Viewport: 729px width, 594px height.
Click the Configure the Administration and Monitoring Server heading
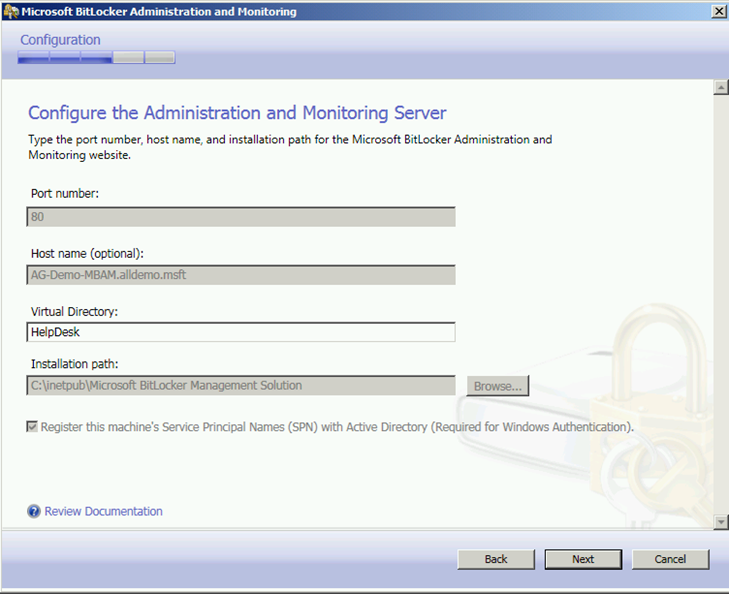tap(237, 113)
